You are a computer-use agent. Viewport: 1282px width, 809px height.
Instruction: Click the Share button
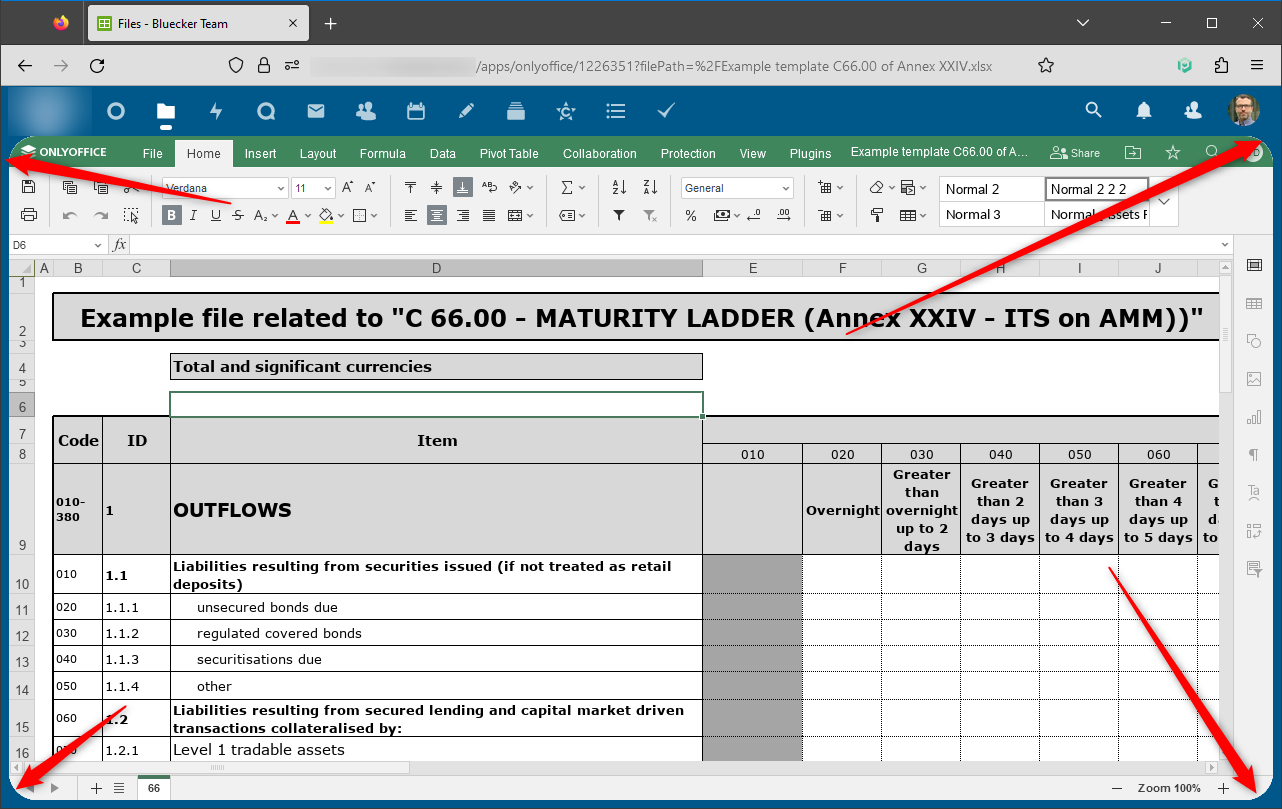pyautogui.click(x=1075, y=153)
